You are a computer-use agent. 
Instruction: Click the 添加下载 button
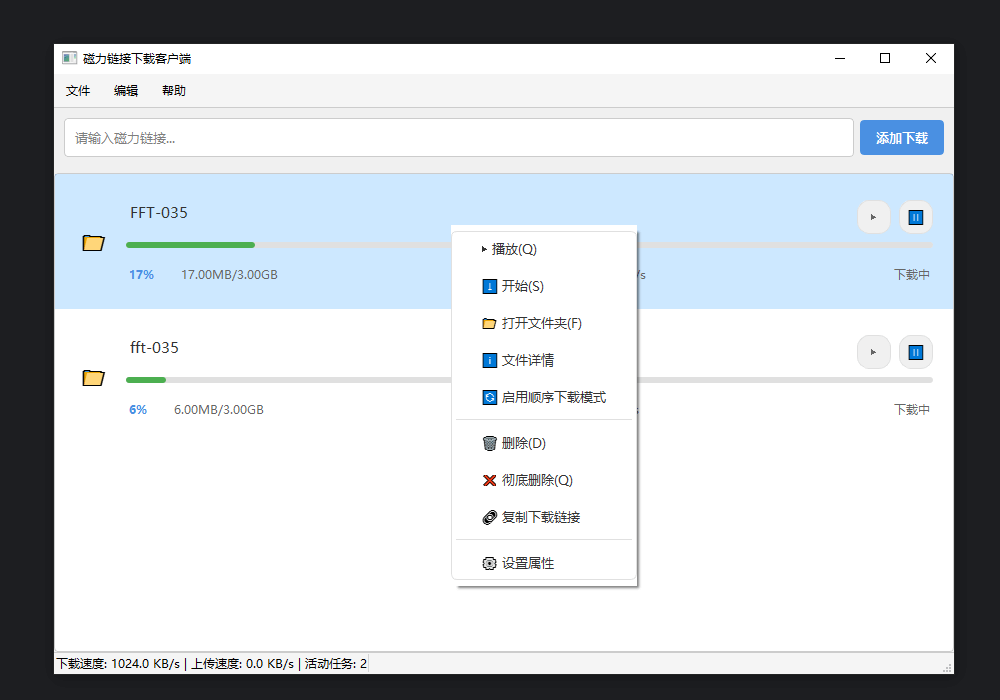click(901, 138)
